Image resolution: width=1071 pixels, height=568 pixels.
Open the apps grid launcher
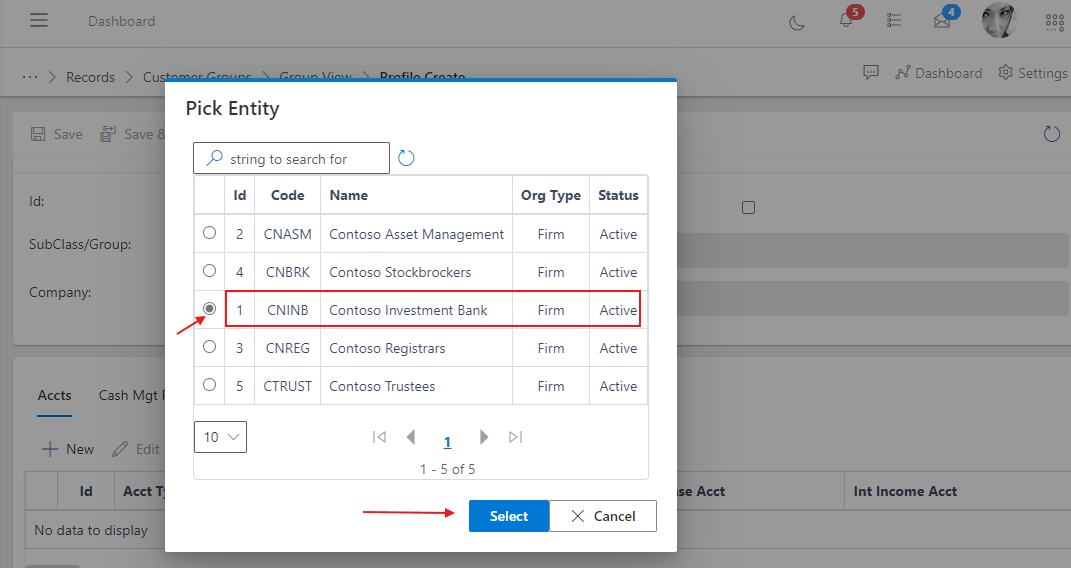(1054, 22)
